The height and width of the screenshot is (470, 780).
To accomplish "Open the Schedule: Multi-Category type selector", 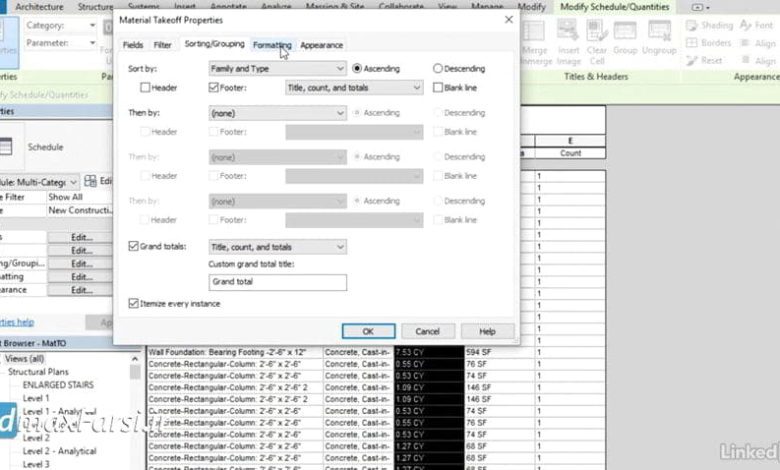I will (x=39, y=182).
